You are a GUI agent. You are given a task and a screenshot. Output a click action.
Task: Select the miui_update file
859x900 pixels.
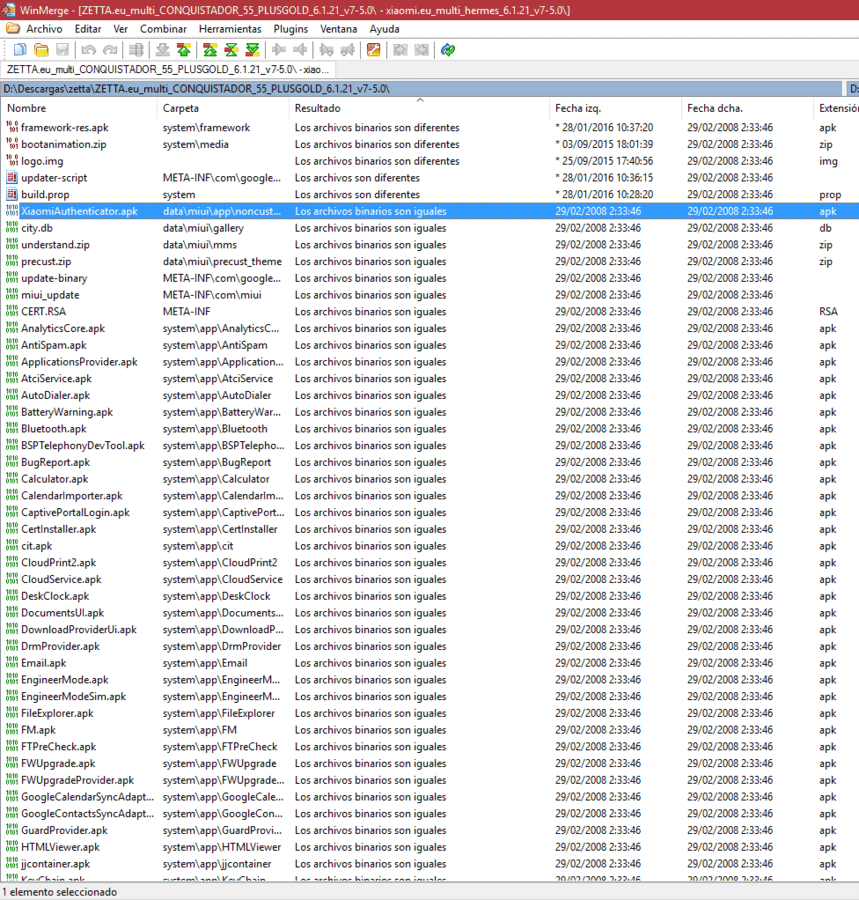tap(50, 294)
